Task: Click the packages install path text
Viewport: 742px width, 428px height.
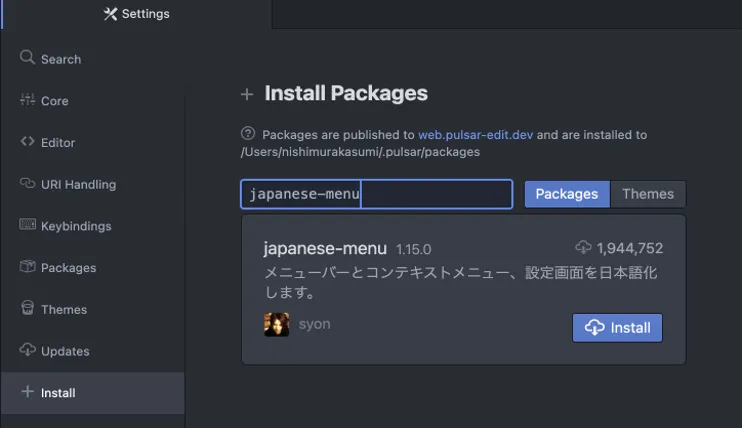Action: tap(360, 152)
